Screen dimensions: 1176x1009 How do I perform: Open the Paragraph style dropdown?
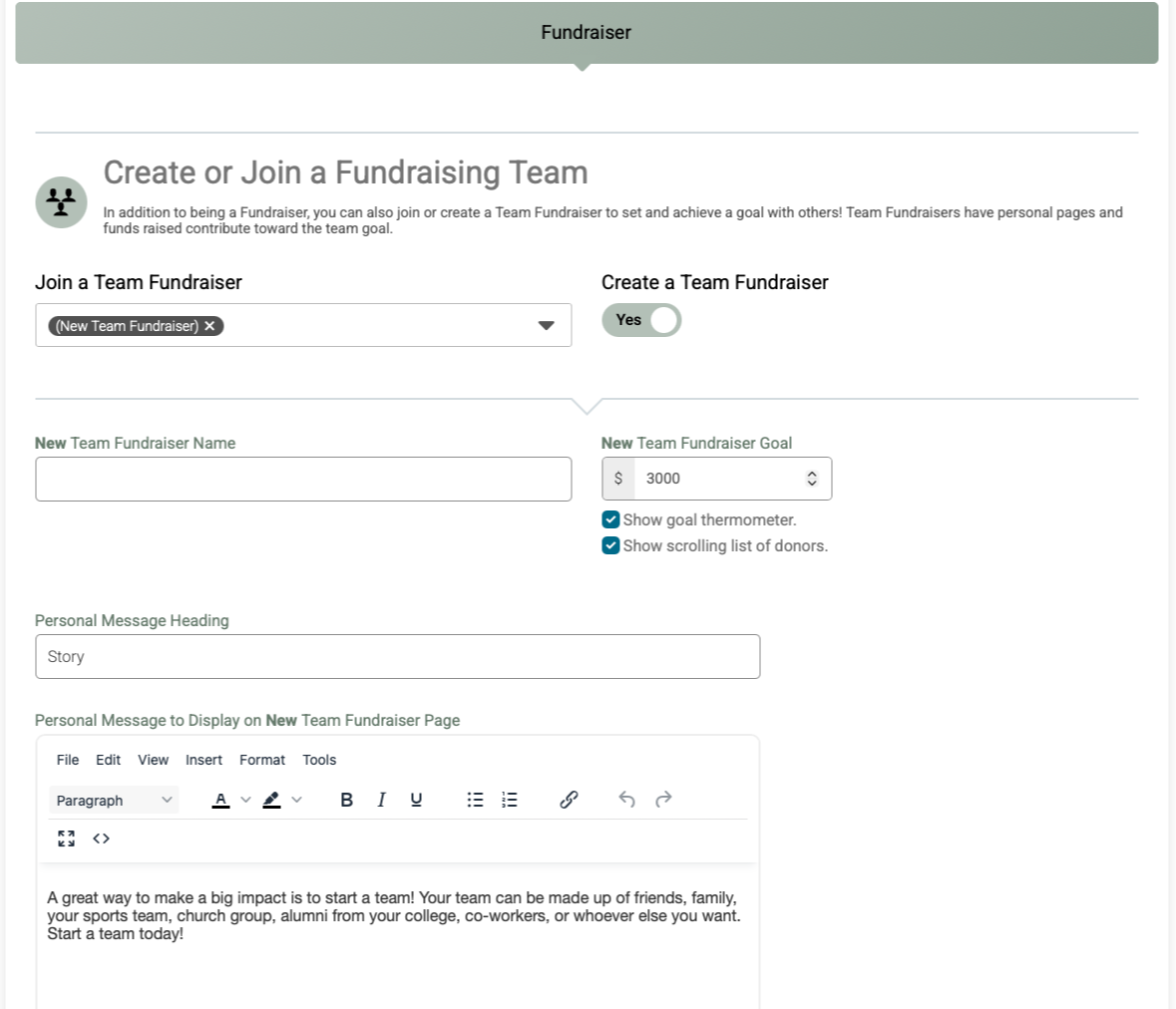(x=114, y=800)
